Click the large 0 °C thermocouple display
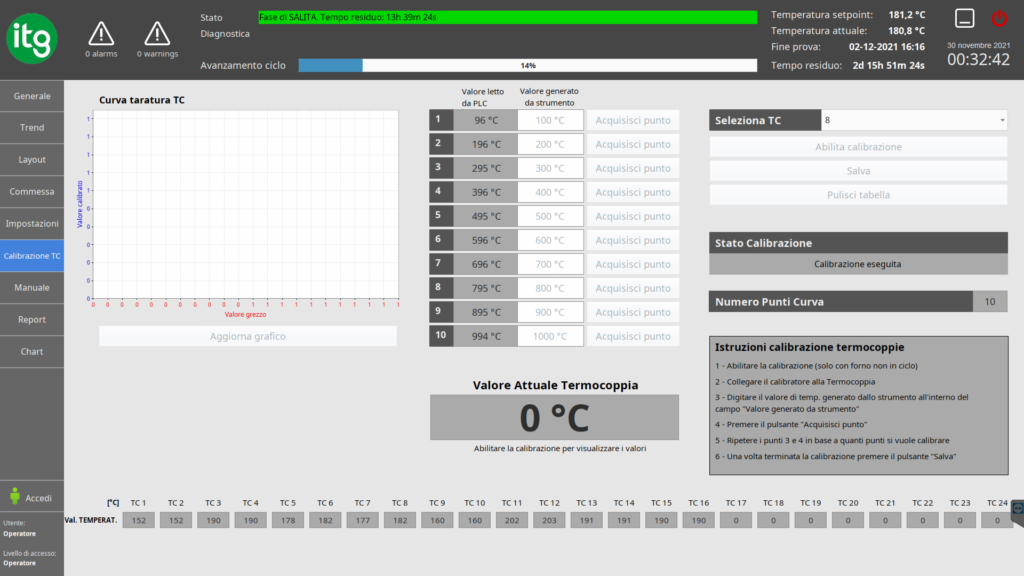 coord(554,417)
